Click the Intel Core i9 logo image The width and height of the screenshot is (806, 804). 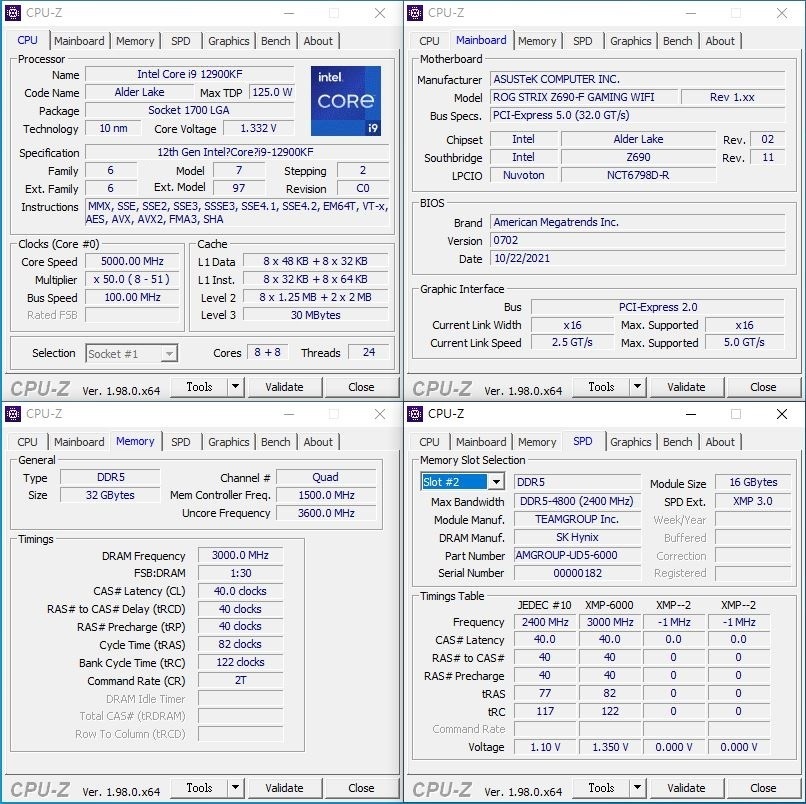coord(346,101)
